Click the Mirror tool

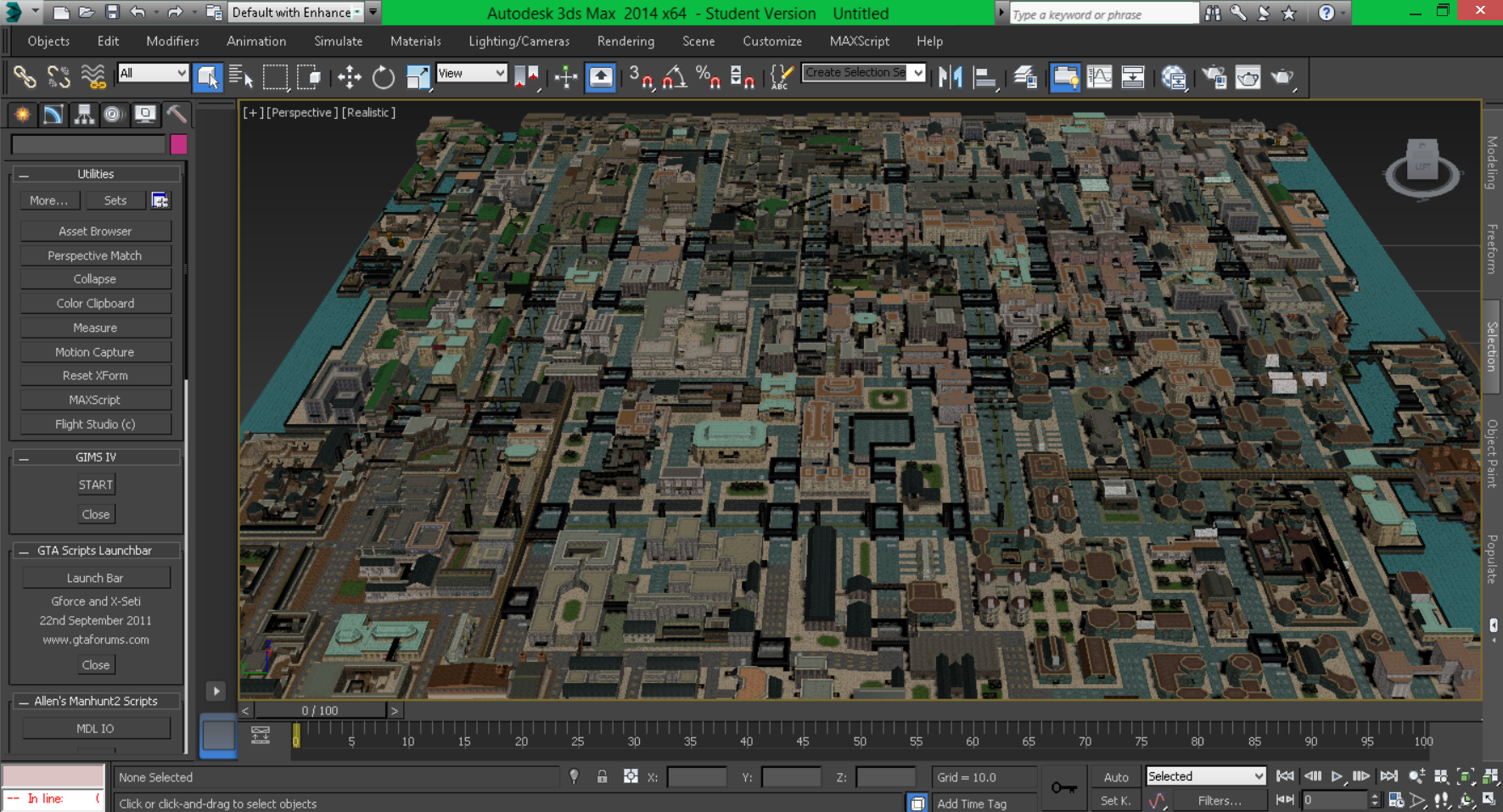[x=951, y=77]
